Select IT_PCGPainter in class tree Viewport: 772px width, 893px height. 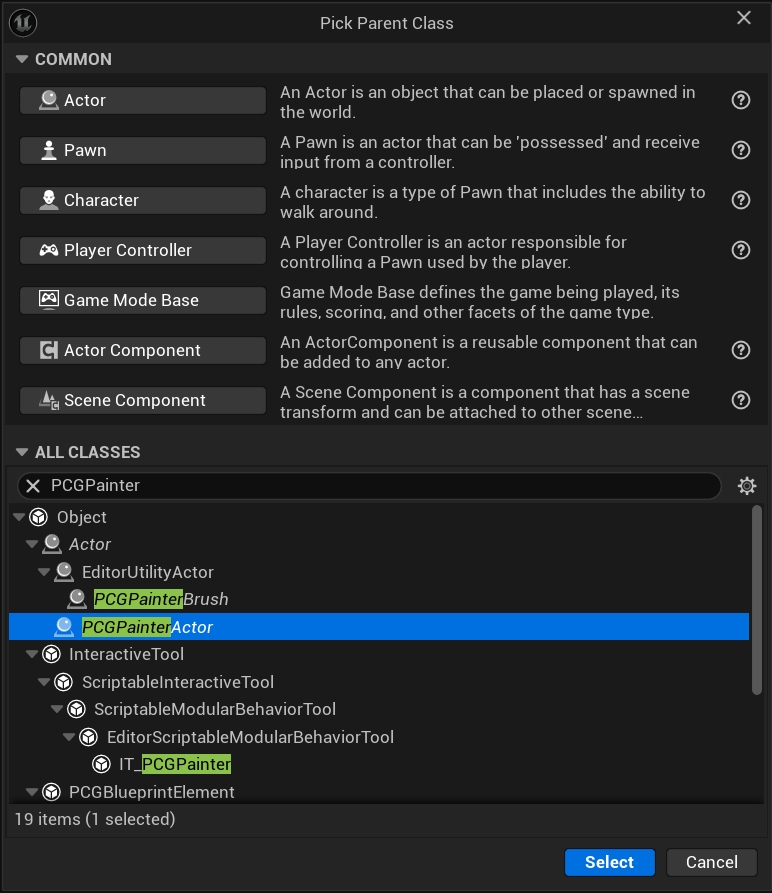pyautogui.click(x=175, y=765)
